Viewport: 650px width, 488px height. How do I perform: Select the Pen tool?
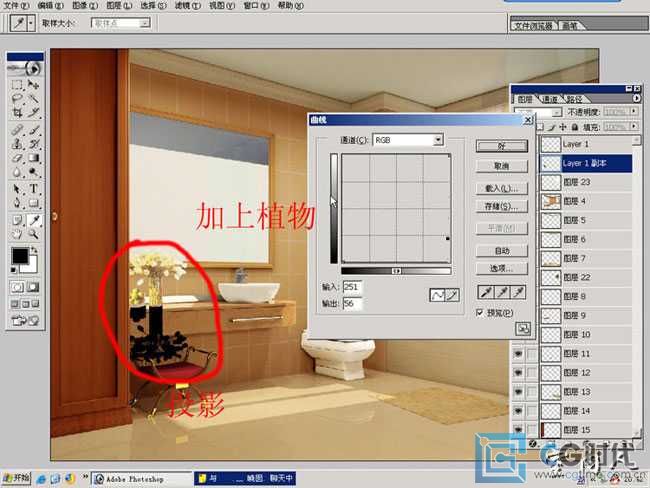pyautogui.click(x=17, y=203)
